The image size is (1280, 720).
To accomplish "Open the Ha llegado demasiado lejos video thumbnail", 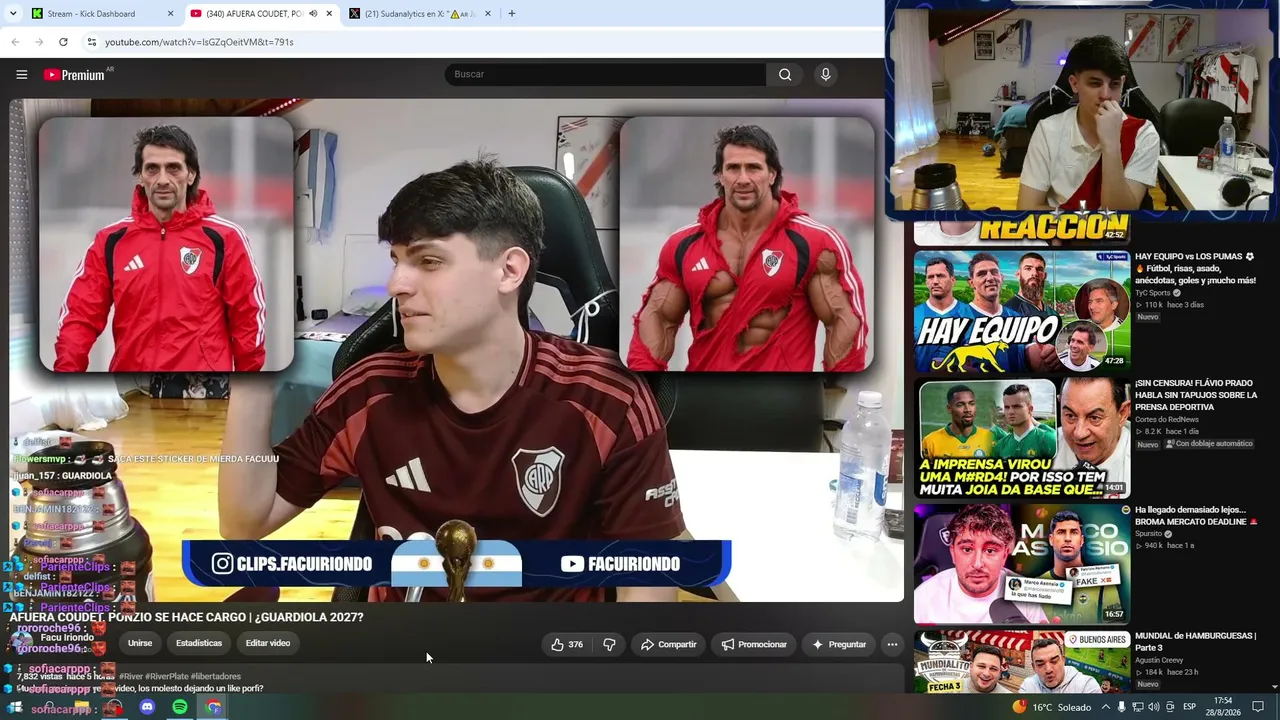I will pos(1022,564).
